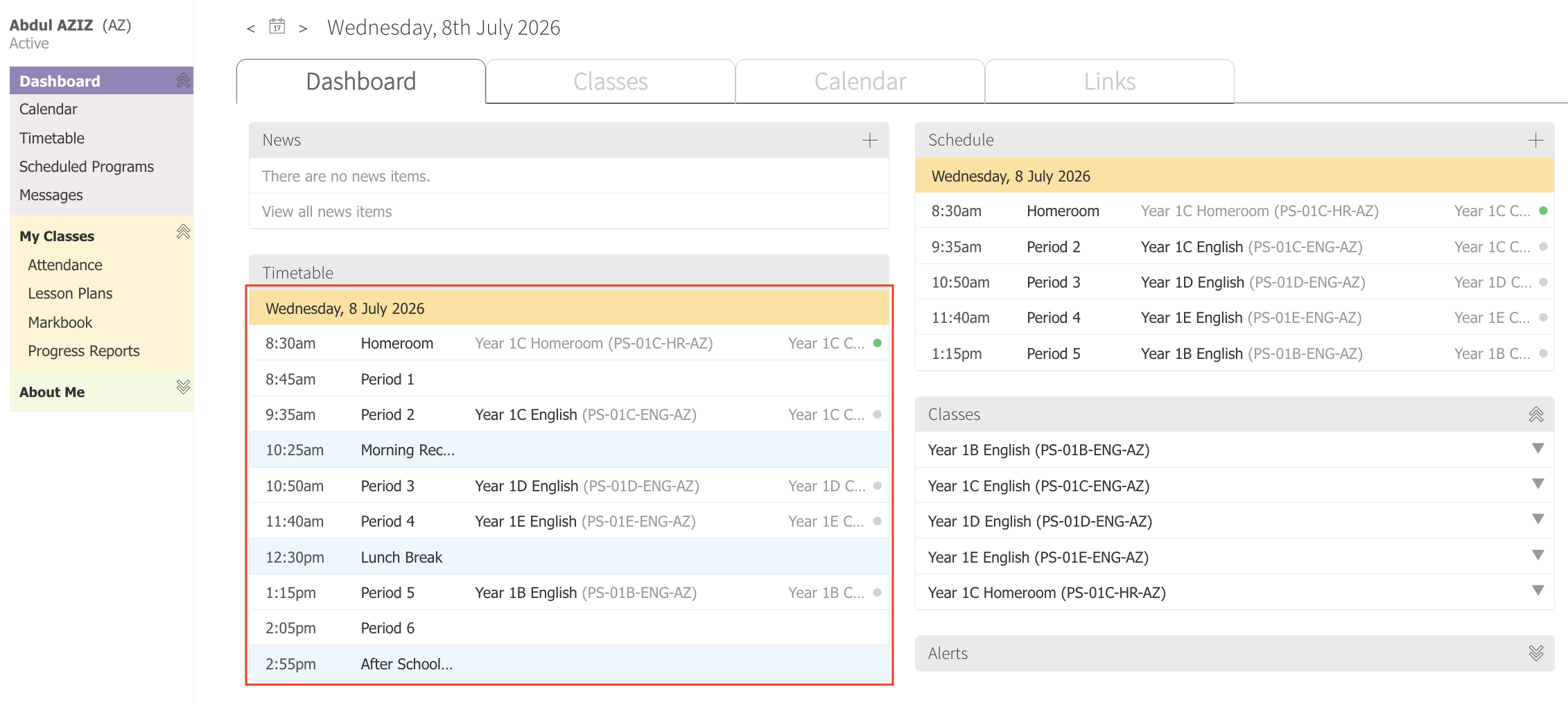Open Progress Reports under My Classes
The width and height of the screenshot is (1568, 704).
click(84, 351)
